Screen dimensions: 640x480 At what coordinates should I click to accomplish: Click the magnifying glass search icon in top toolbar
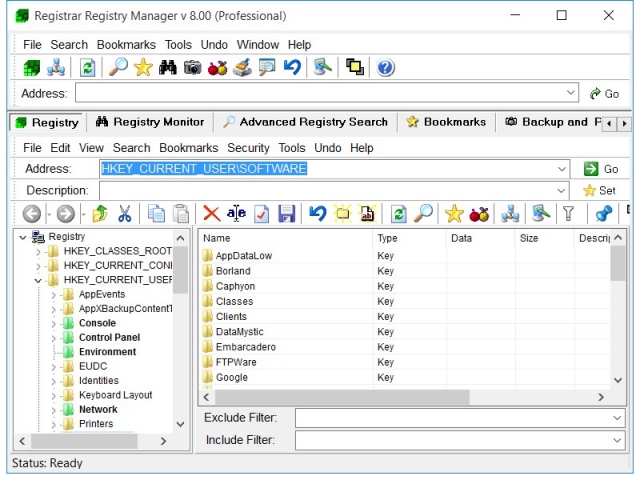[118, 67]
